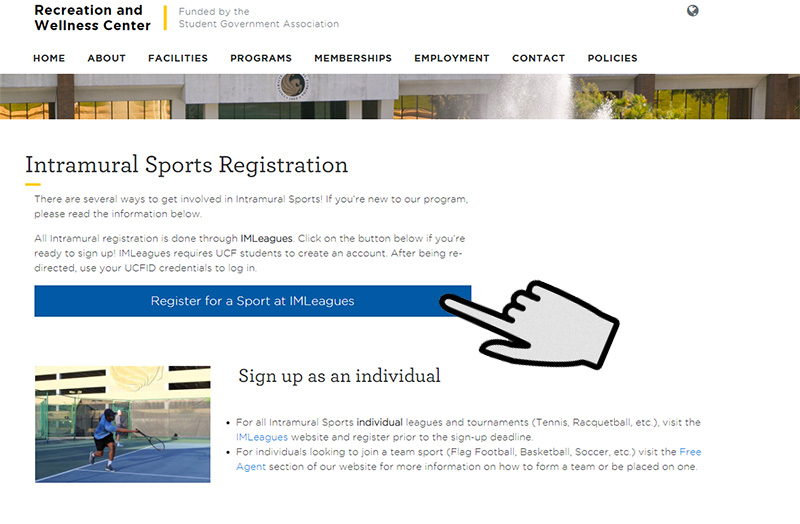Open the CONTACT page

tap(539, 58)
